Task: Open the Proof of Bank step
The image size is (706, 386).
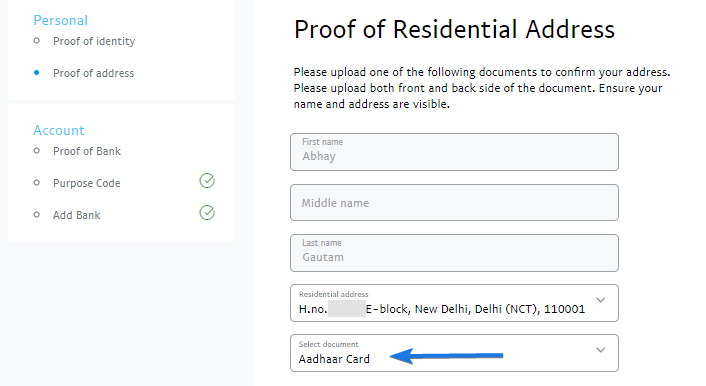Action: point(87,151)
